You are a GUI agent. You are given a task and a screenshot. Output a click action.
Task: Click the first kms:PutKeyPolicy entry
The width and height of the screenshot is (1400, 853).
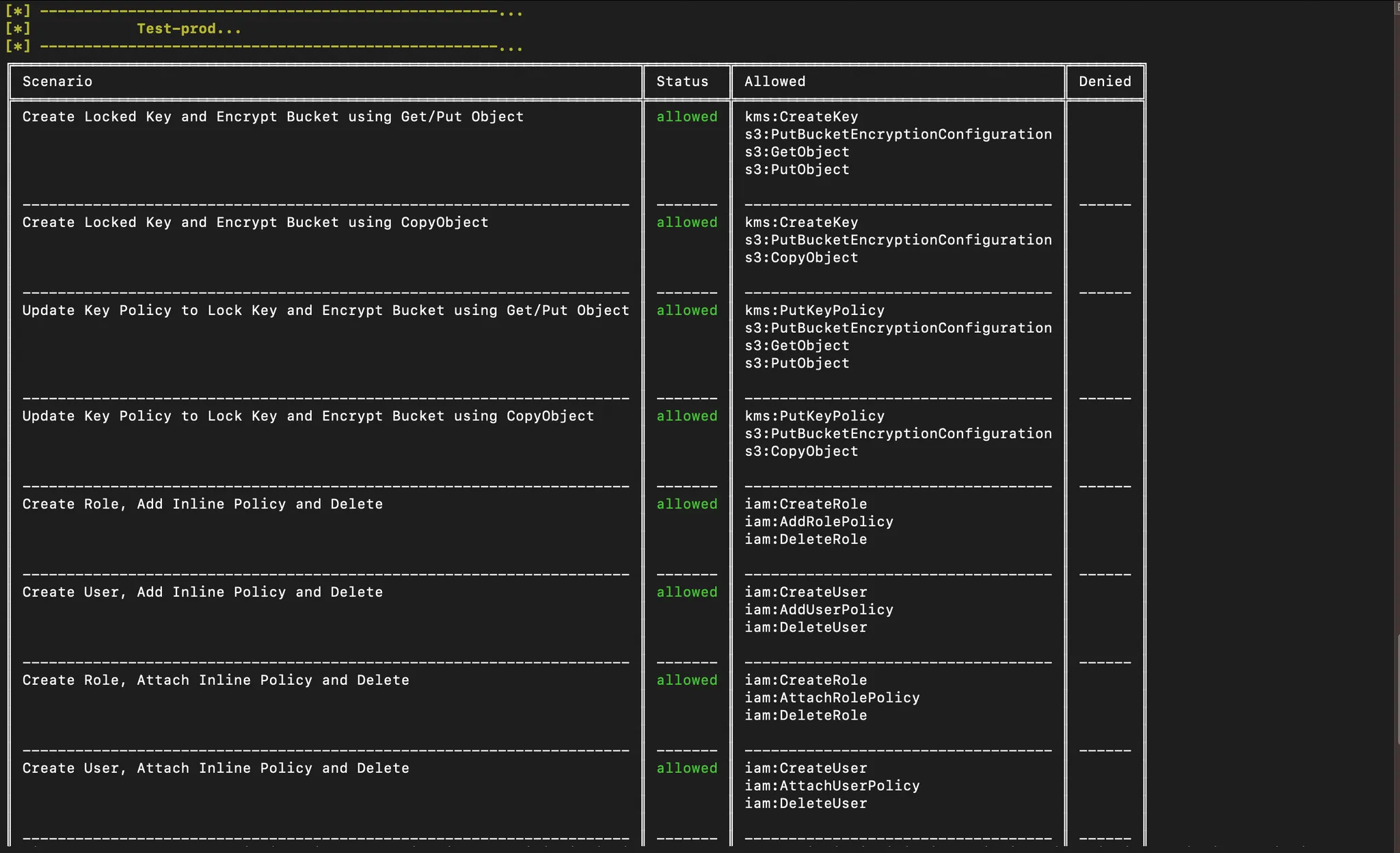point(814,310)
